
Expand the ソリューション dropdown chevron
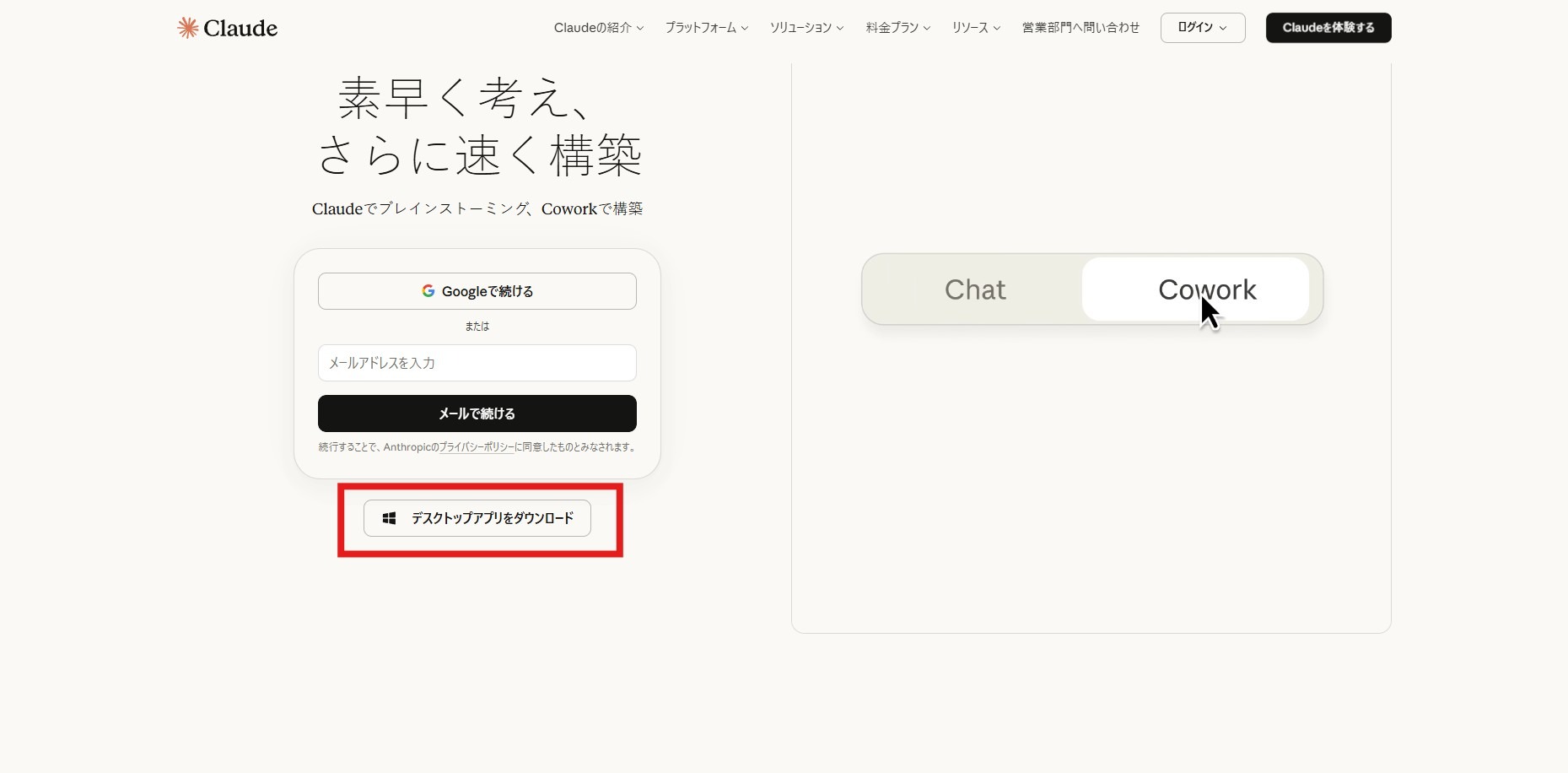coord(840,29)
